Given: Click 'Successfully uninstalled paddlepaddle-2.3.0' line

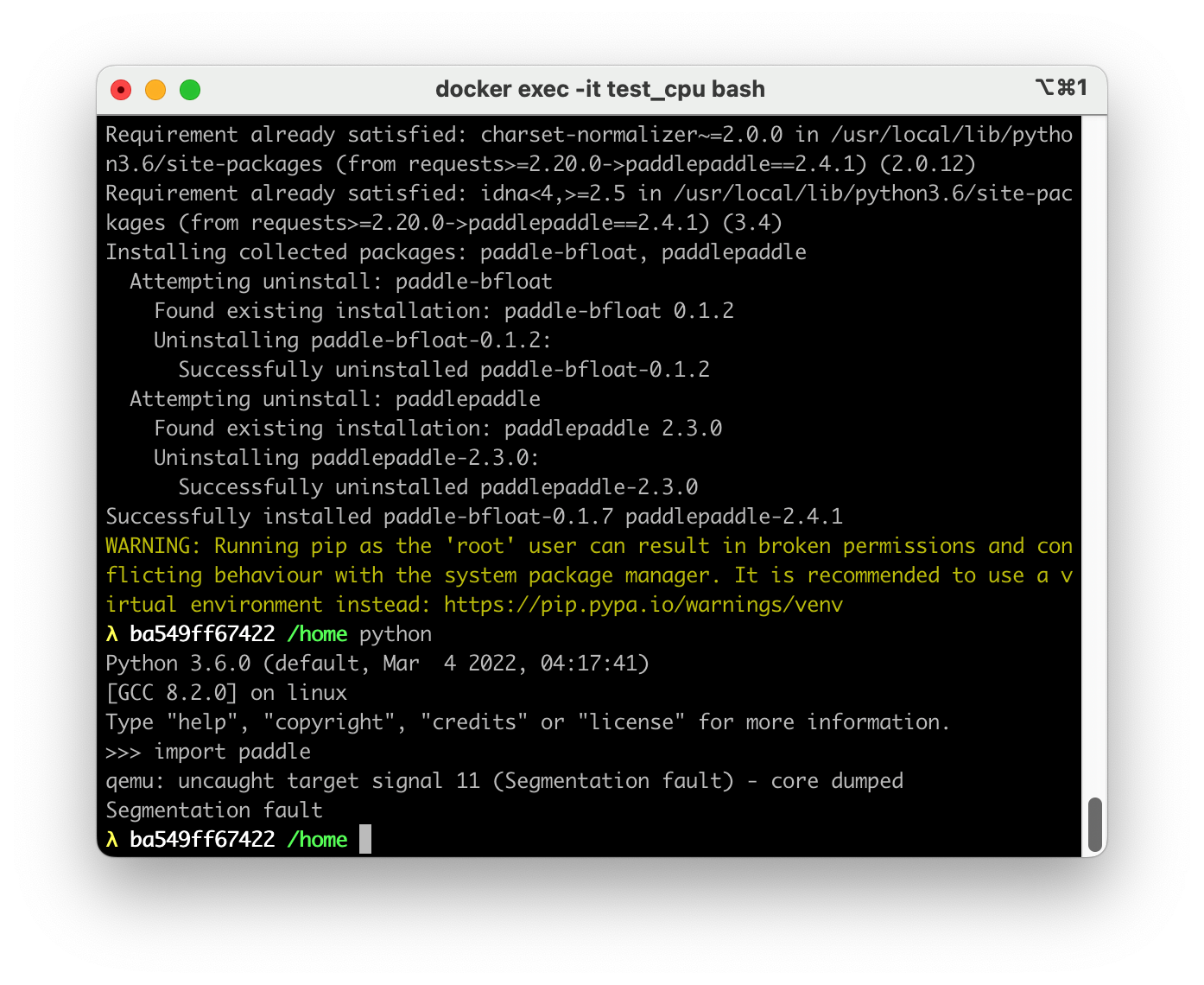Looking at the screenshot, I should coord(438,487).
